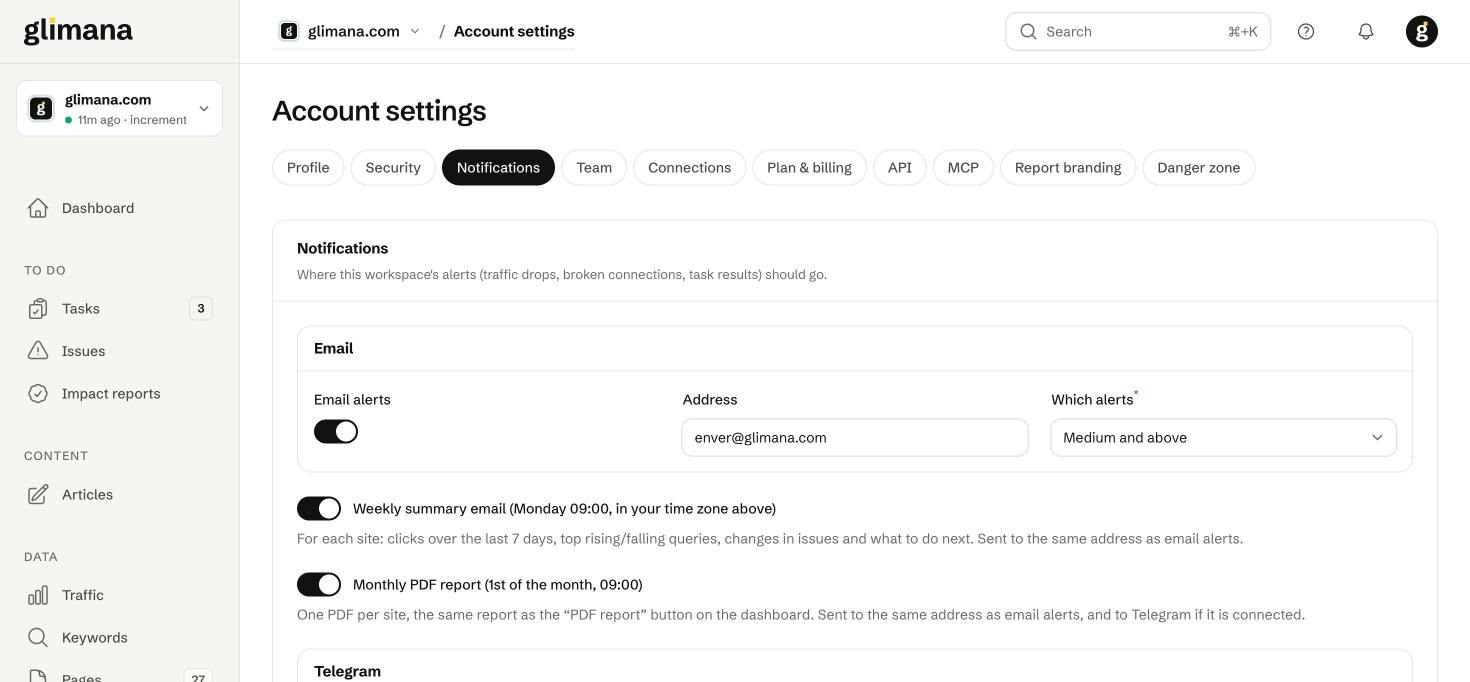Switch to the Team tab
1470x682 pixels.
point(594,167)
